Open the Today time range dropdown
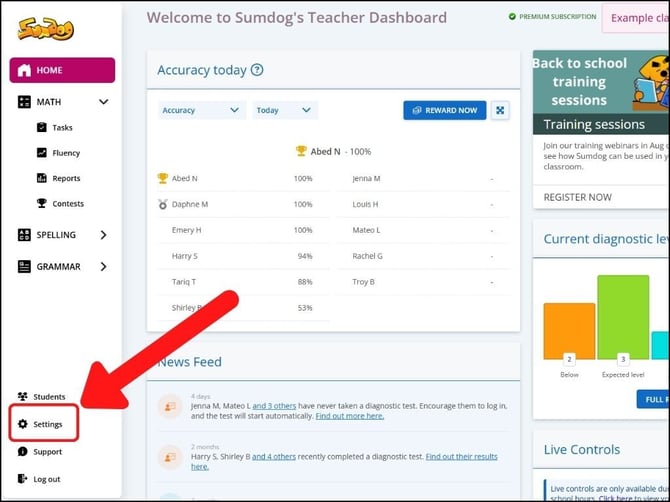670x502 pixels. [285, 110]
